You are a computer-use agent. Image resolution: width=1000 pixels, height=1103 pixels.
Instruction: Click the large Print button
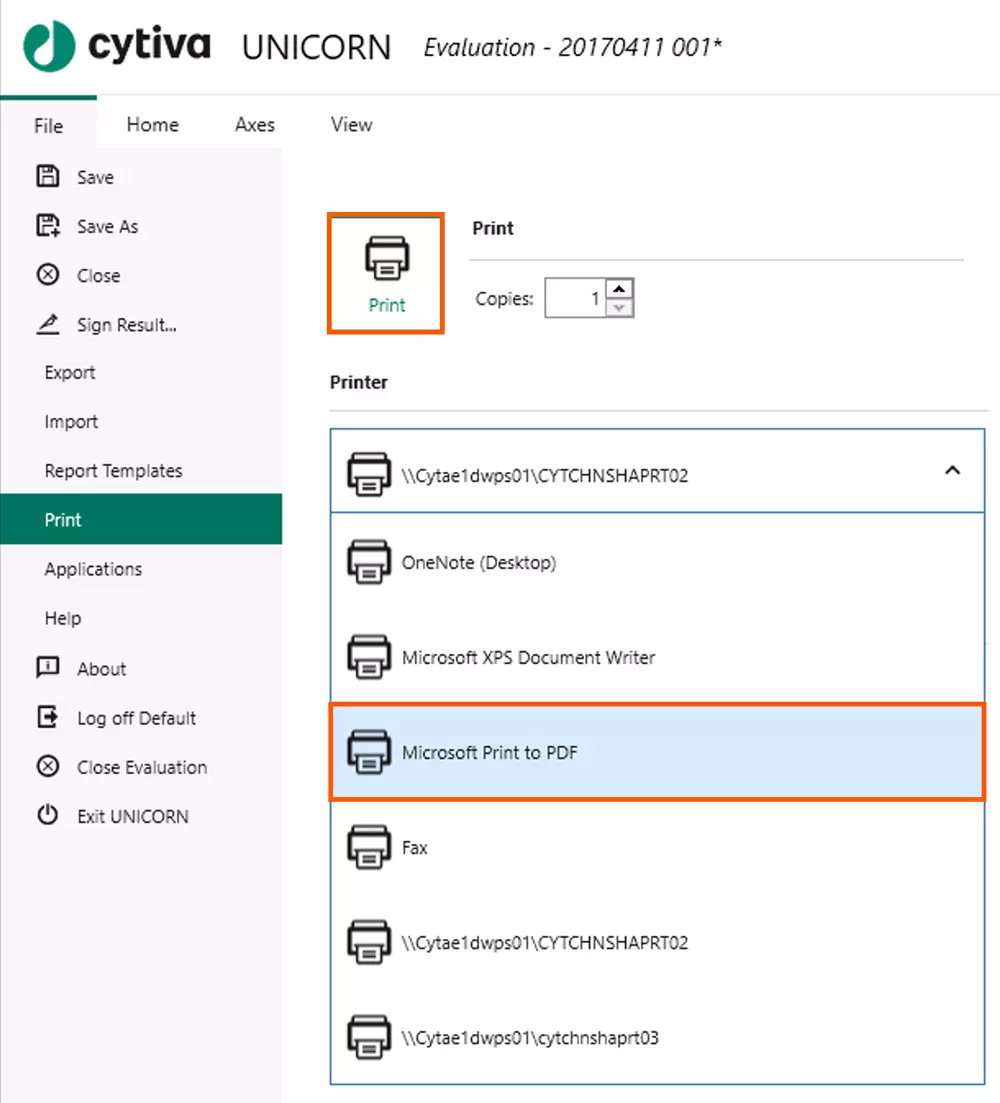pyautogui.click(x=386, y=273)
